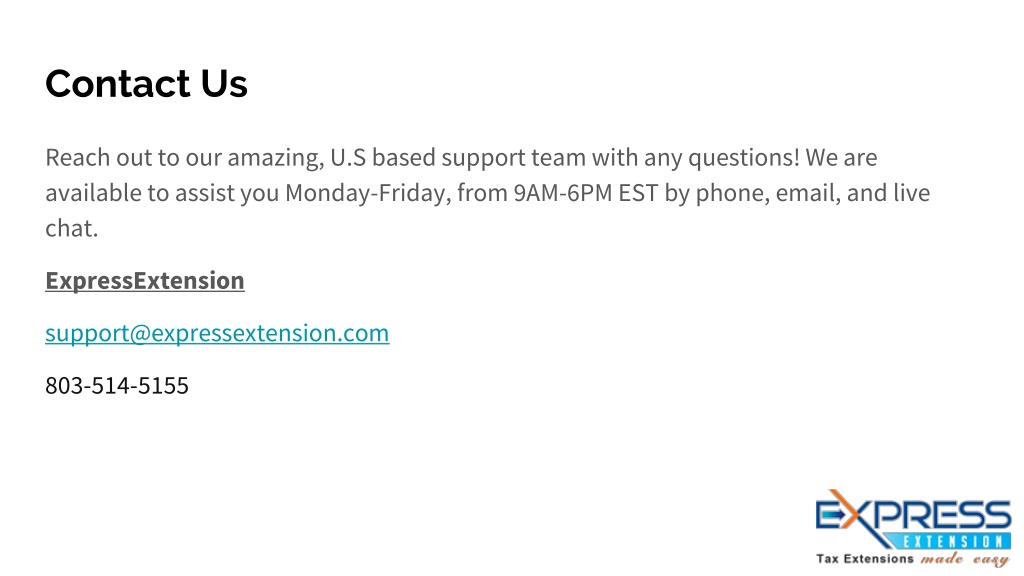Click the 'Contact' word in the heading

click(x=118, y=84)
